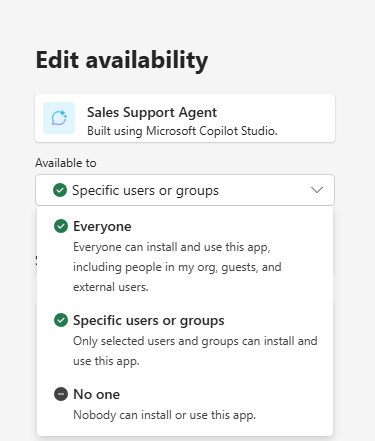Click the 'Only selected users and groups' description
This screenshot has width=375, height=441.
point(195,351)
